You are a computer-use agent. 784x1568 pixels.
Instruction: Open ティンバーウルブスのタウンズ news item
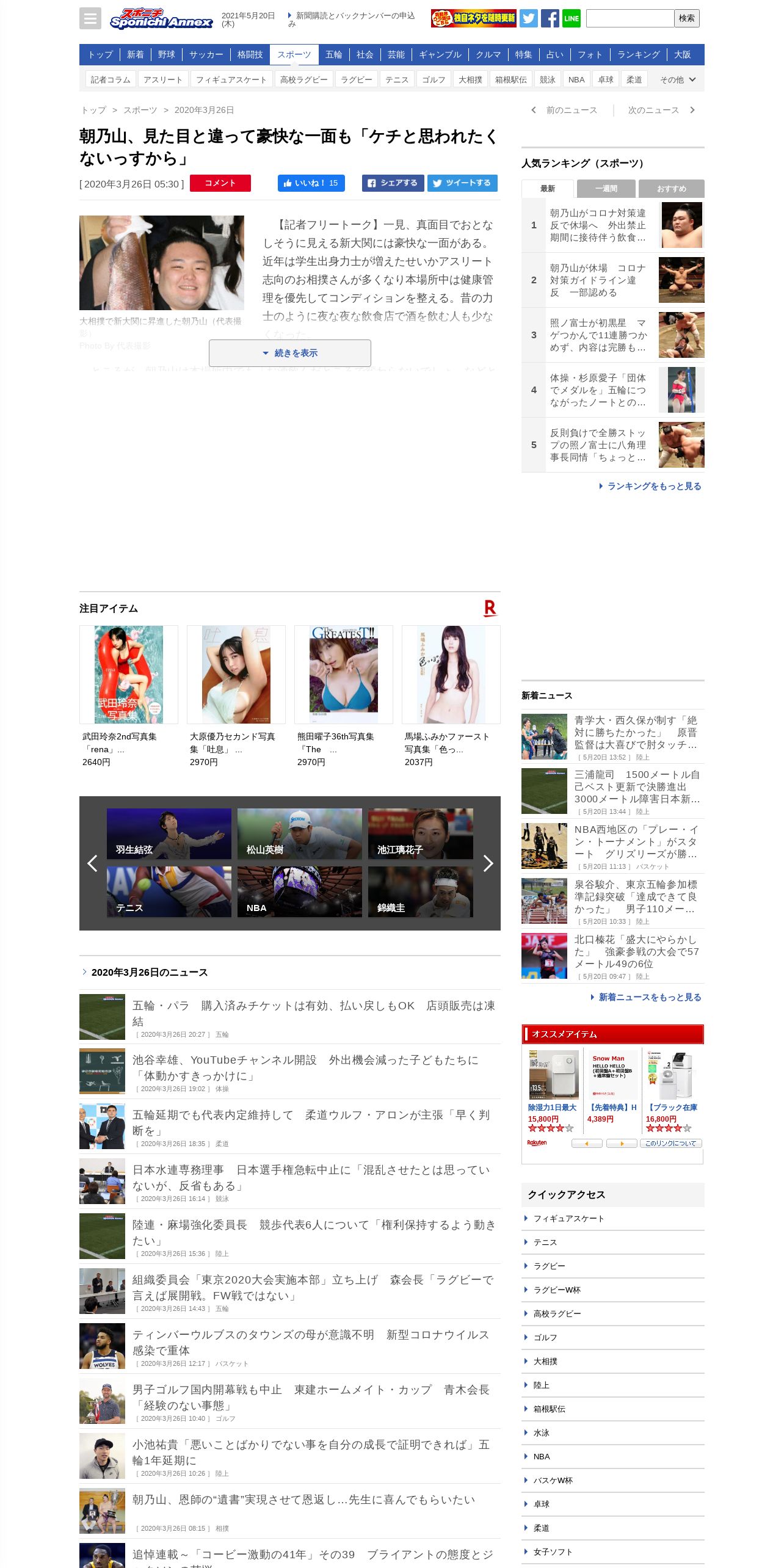coord(290,1347)
